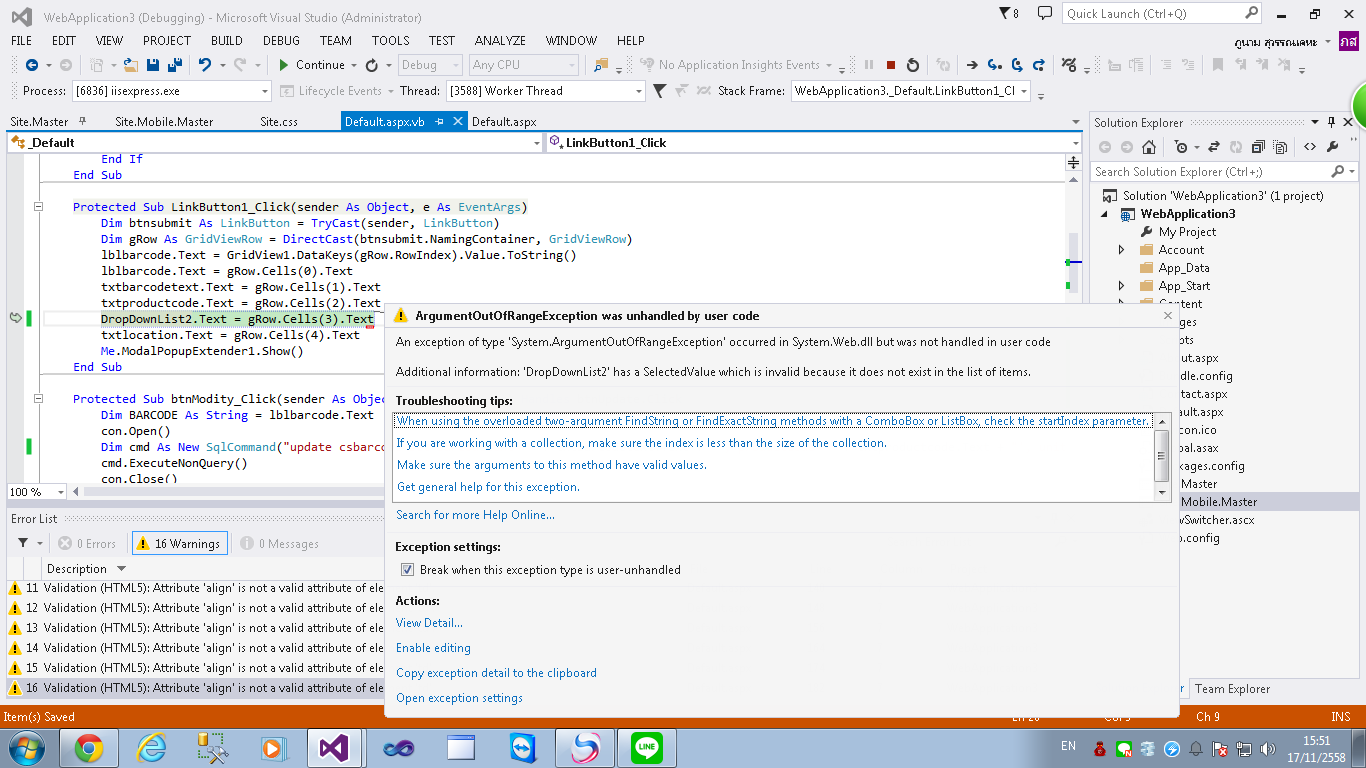Collapse the WebApplication3 project node

[1105, 214]
